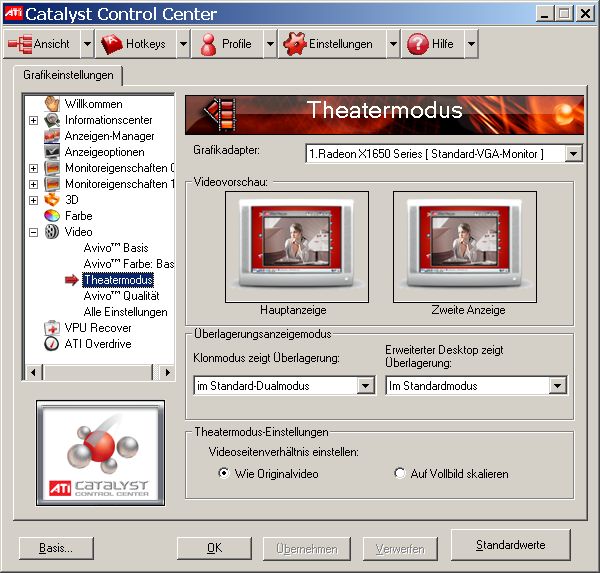Image resolution: width=600 pixels, height=573 pixels.
Task: Click the Basis... button
Action: pyautogui.click(x=56, y=548)
